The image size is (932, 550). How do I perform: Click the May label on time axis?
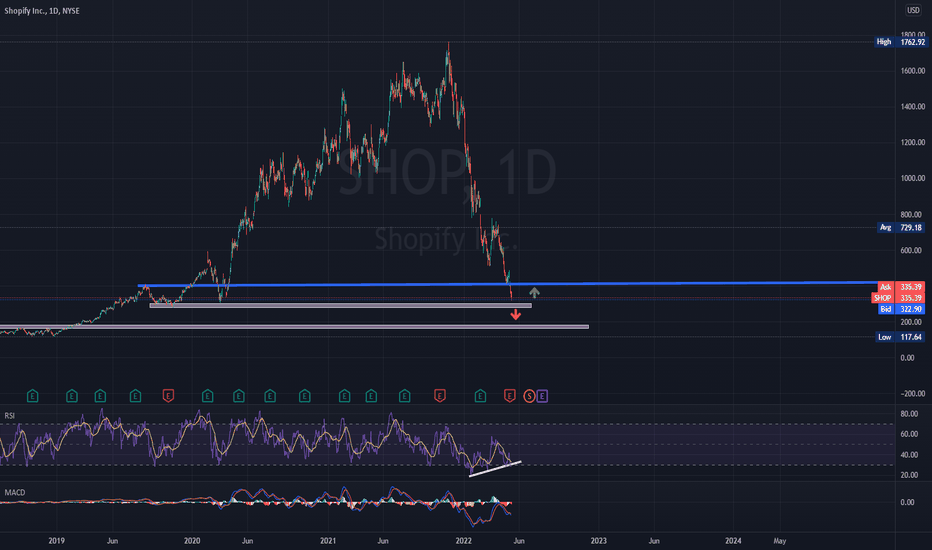pyautogui.click(x=779, y=540)
